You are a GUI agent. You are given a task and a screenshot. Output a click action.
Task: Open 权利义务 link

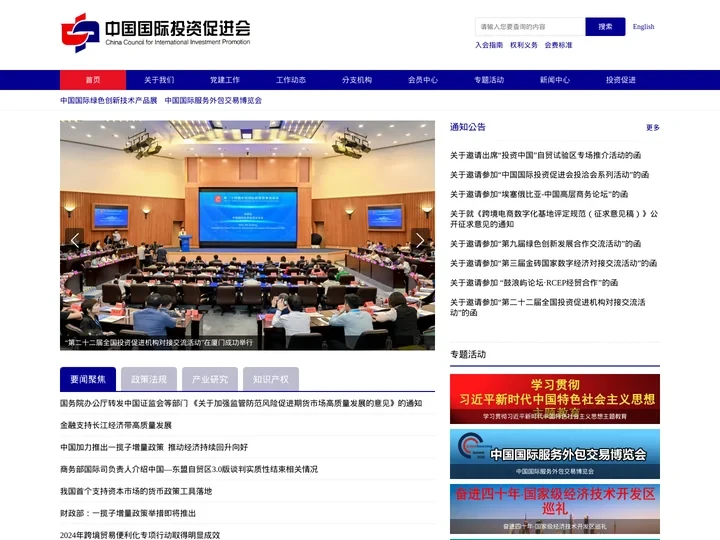[523, 45]
